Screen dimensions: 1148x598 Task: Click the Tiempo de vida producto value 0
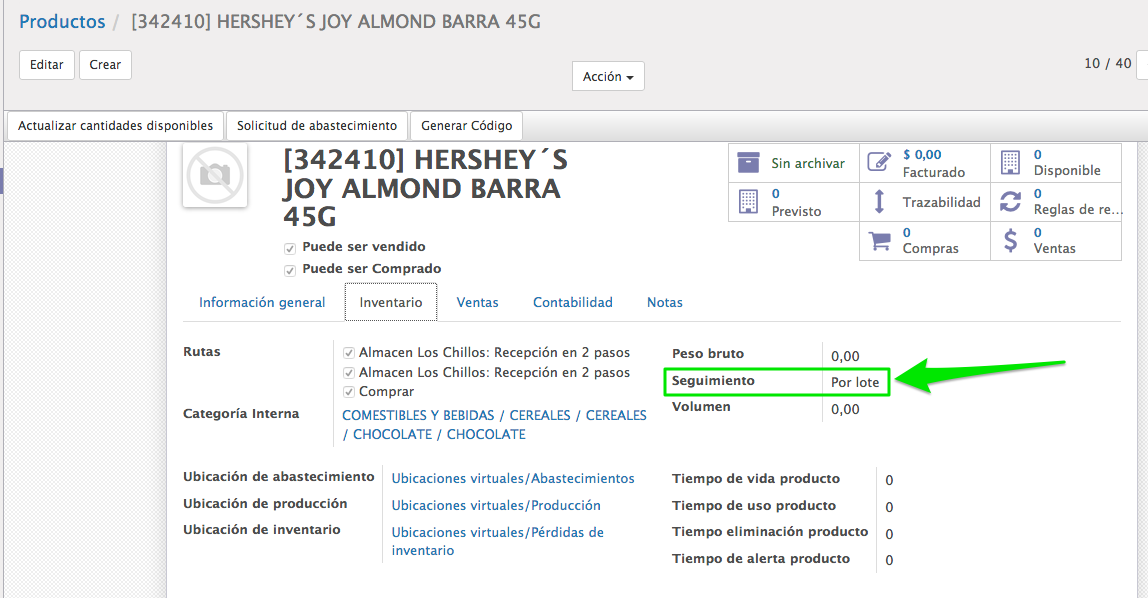pyautogui.click(x=889, y=480)
